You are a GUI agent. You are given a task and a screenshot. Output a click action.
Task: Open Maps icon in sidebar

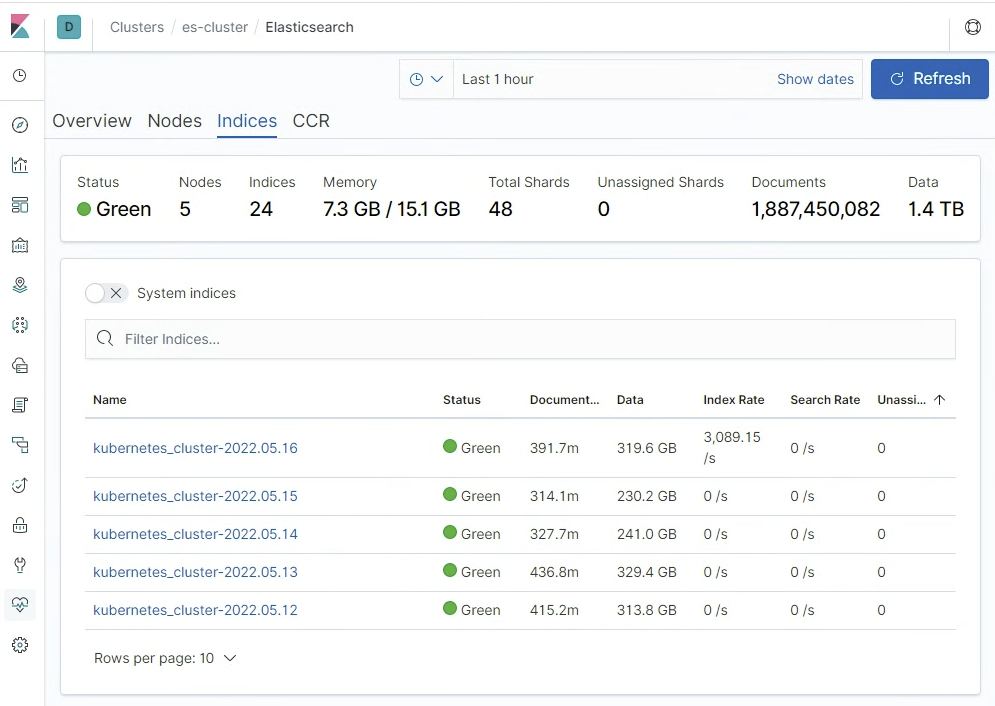point(20,285)
